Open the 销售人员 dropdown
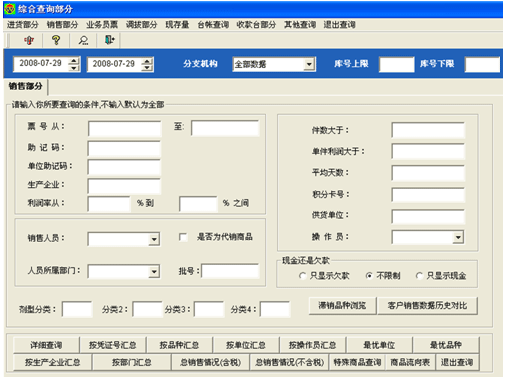 point(154,239)
